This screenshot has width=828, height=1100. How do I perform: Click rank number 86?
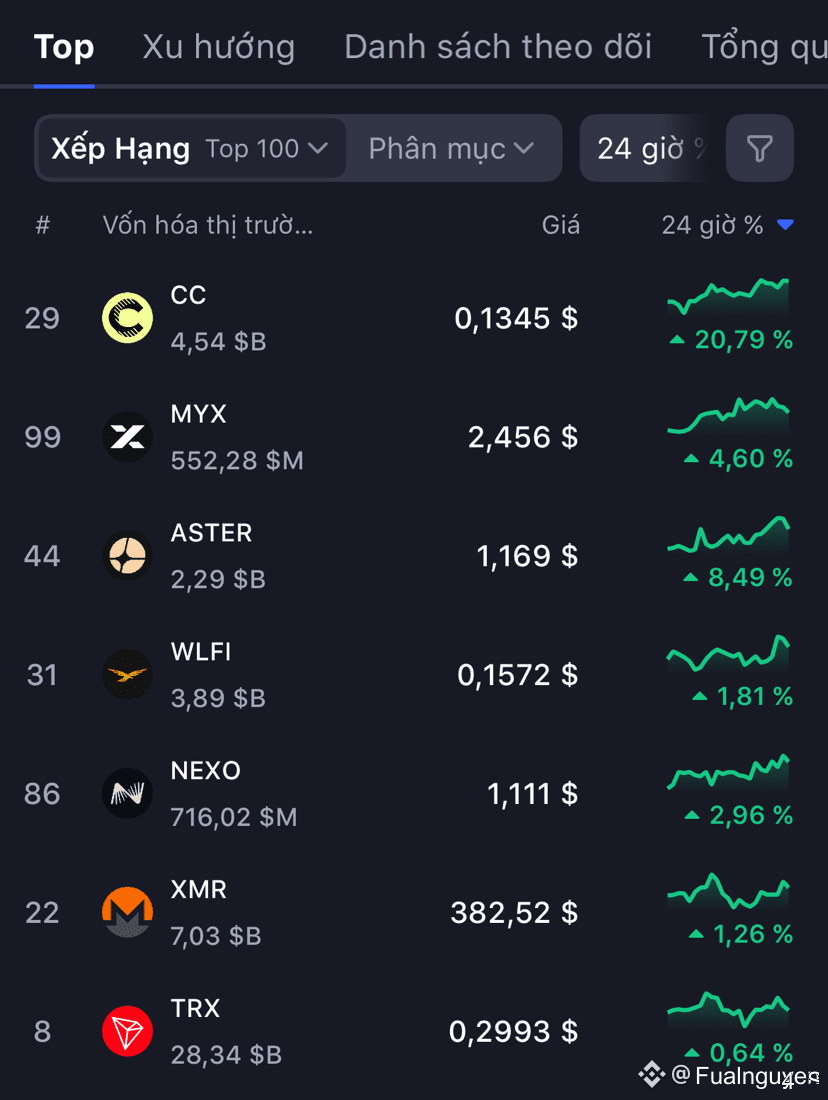(x=42, y=794)
